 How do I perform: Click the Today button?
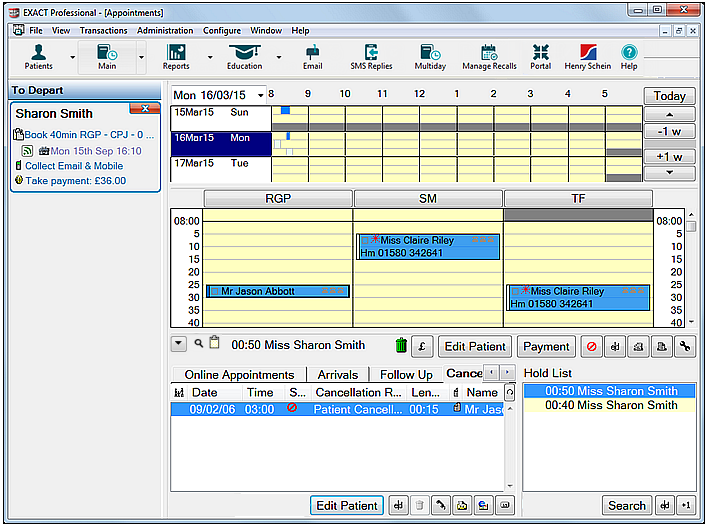[x=669, y=96]
